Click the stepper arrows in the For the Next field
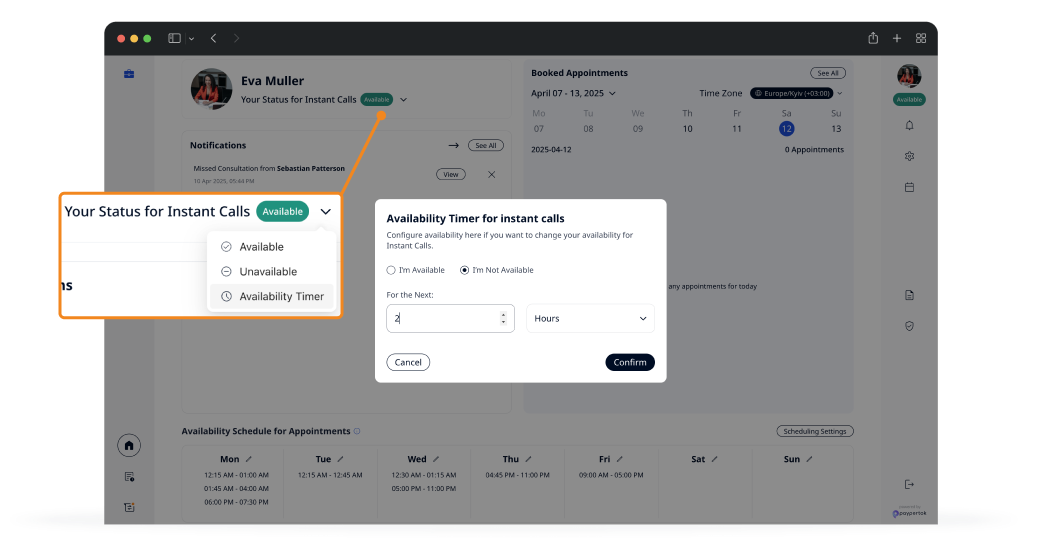 (503, 318)
